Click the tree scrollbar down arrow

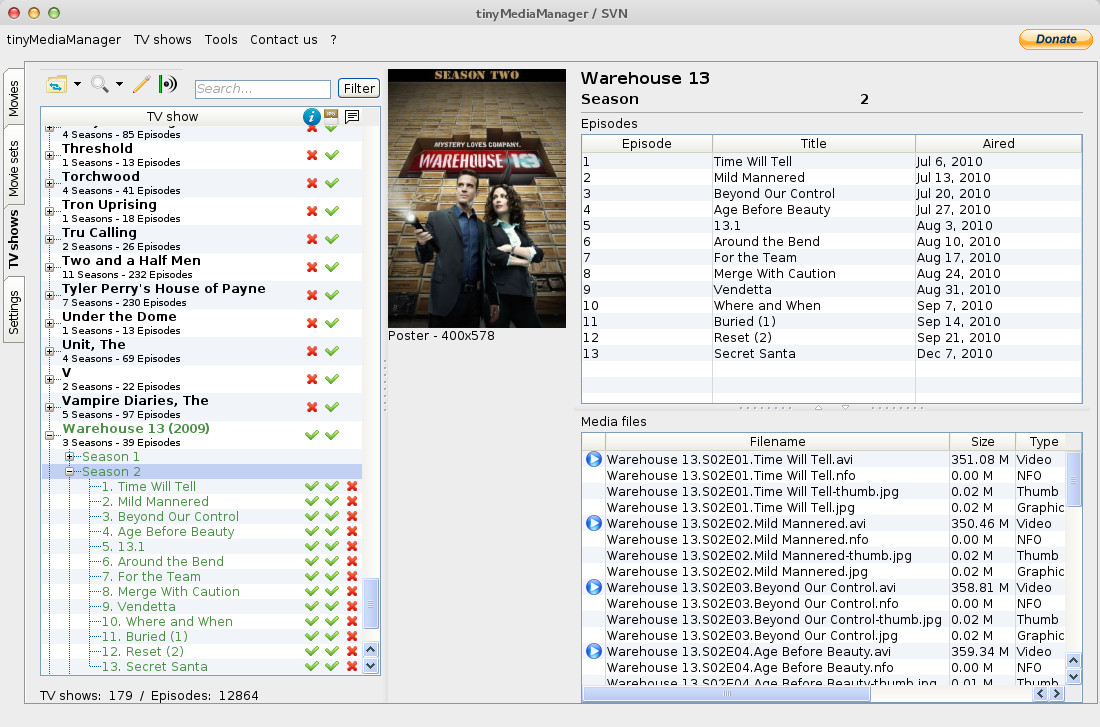371,666
